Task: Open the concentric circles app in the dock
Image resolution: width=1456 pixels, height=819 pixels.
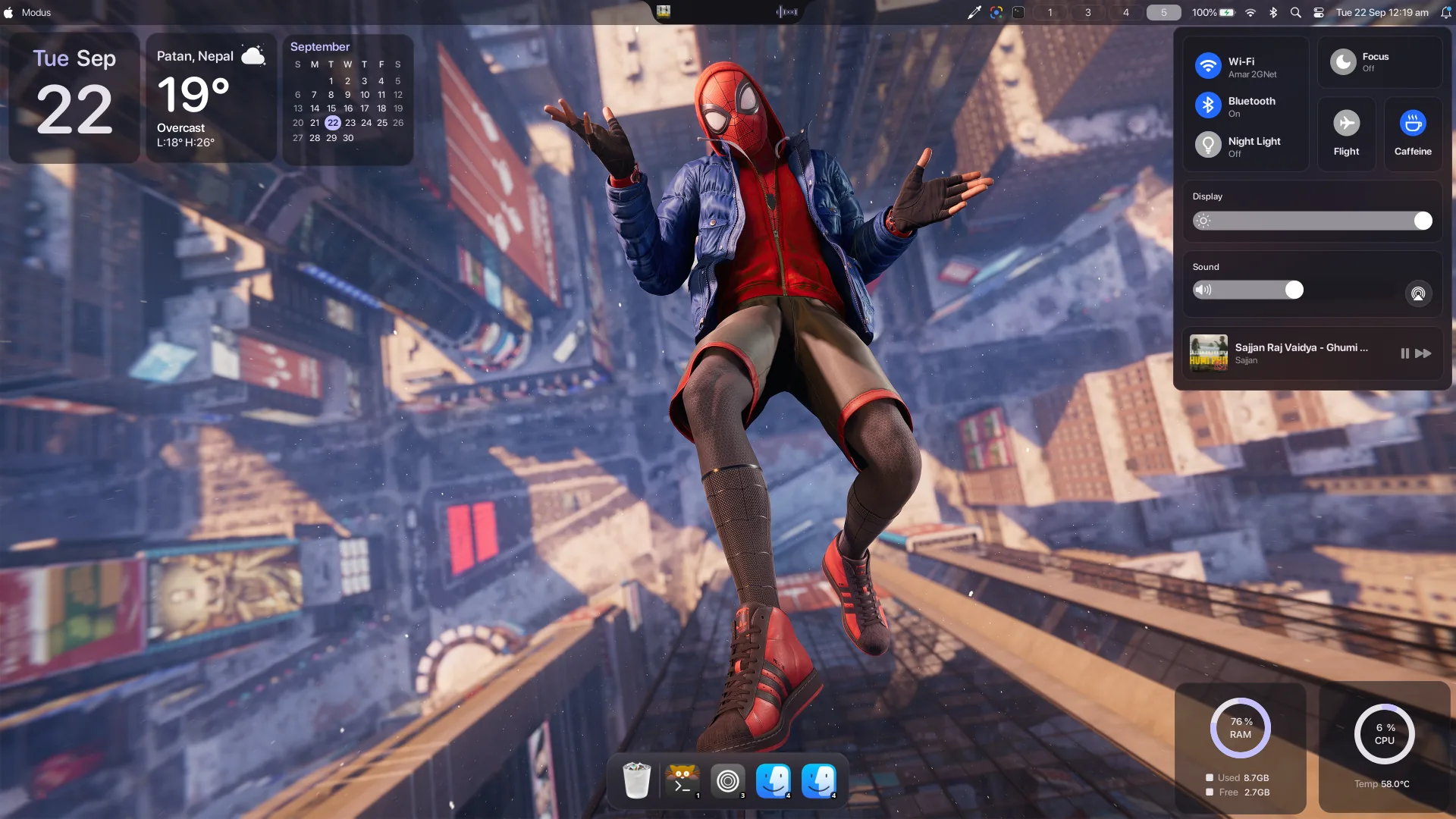Action: (x=727, y=780)
